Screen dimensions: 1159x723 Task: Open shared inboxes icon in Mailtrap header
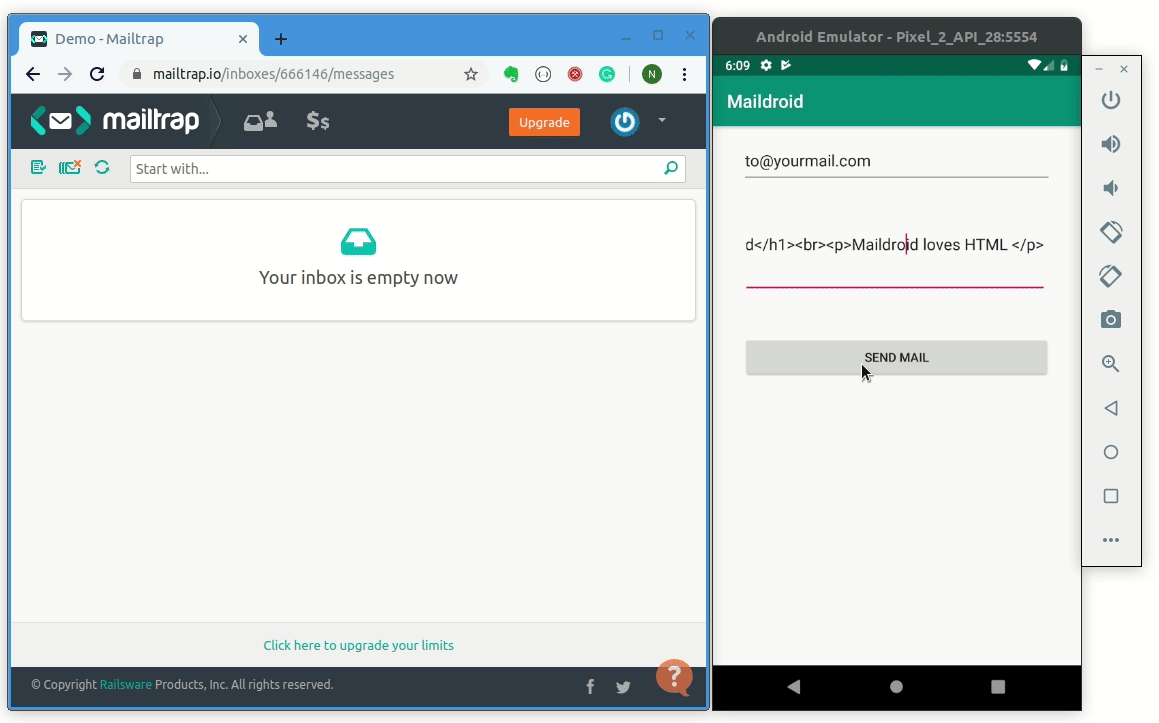260,121
